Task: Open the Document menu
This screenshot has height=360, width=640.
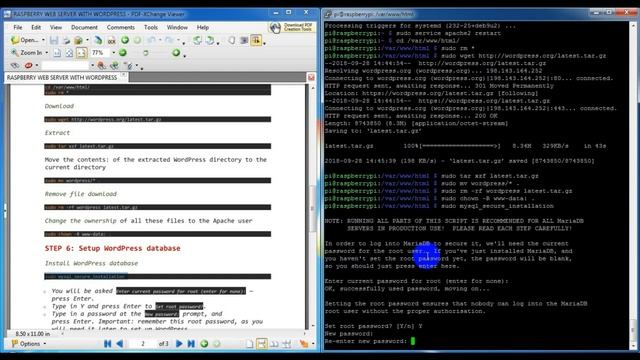Action: [x=84, y=27]
